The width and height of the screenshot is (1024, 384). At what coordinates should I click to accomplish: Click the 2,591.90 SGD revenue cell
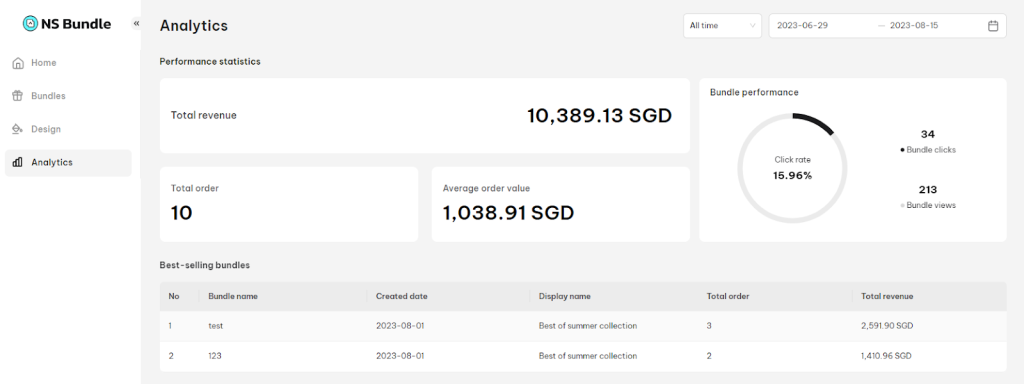(x=886, y=325)
